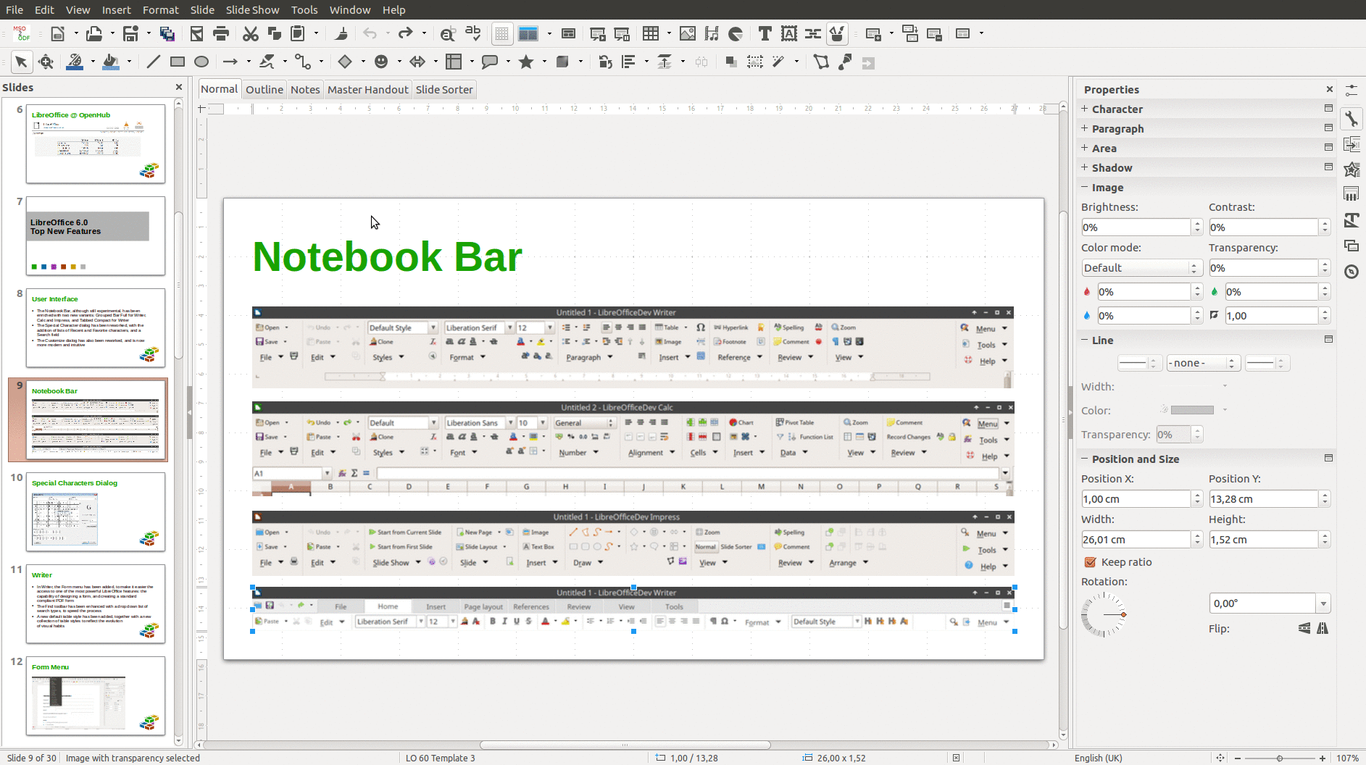This screenshot has width=1366, height=765.
Task: Click the Points edit tool icon
Action: click(x=821, y=61)
